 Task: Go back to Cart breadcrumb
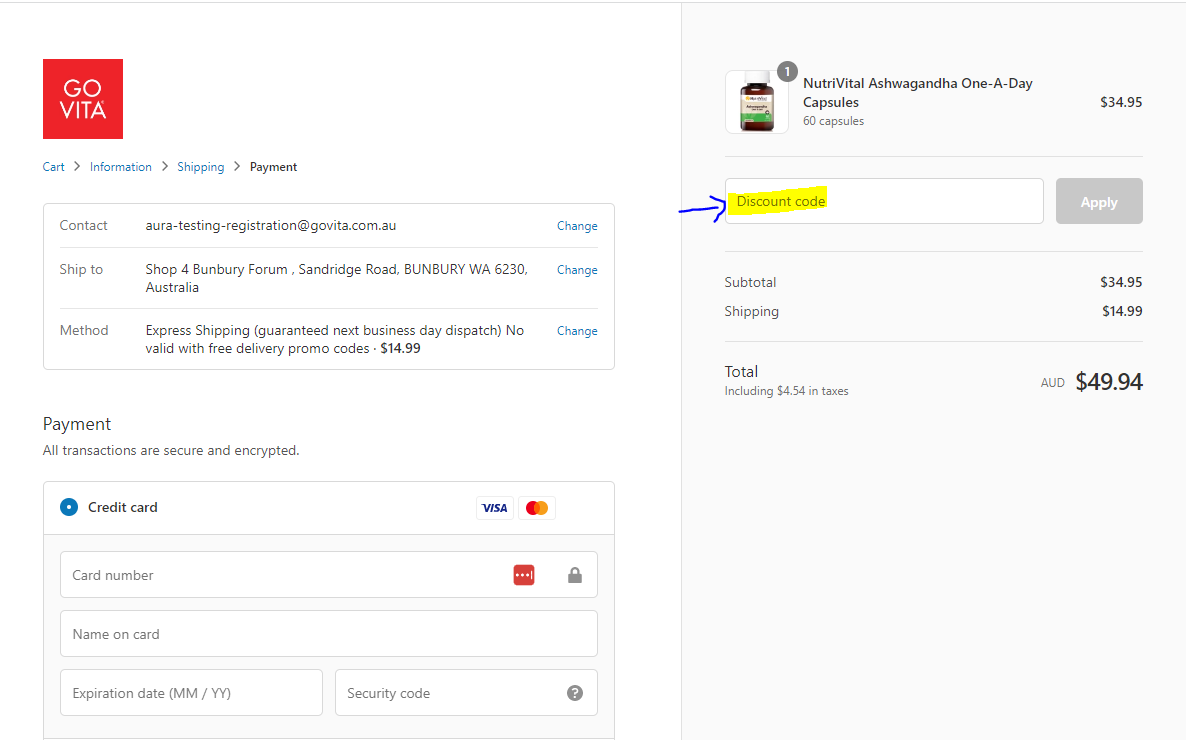[54, 167]
